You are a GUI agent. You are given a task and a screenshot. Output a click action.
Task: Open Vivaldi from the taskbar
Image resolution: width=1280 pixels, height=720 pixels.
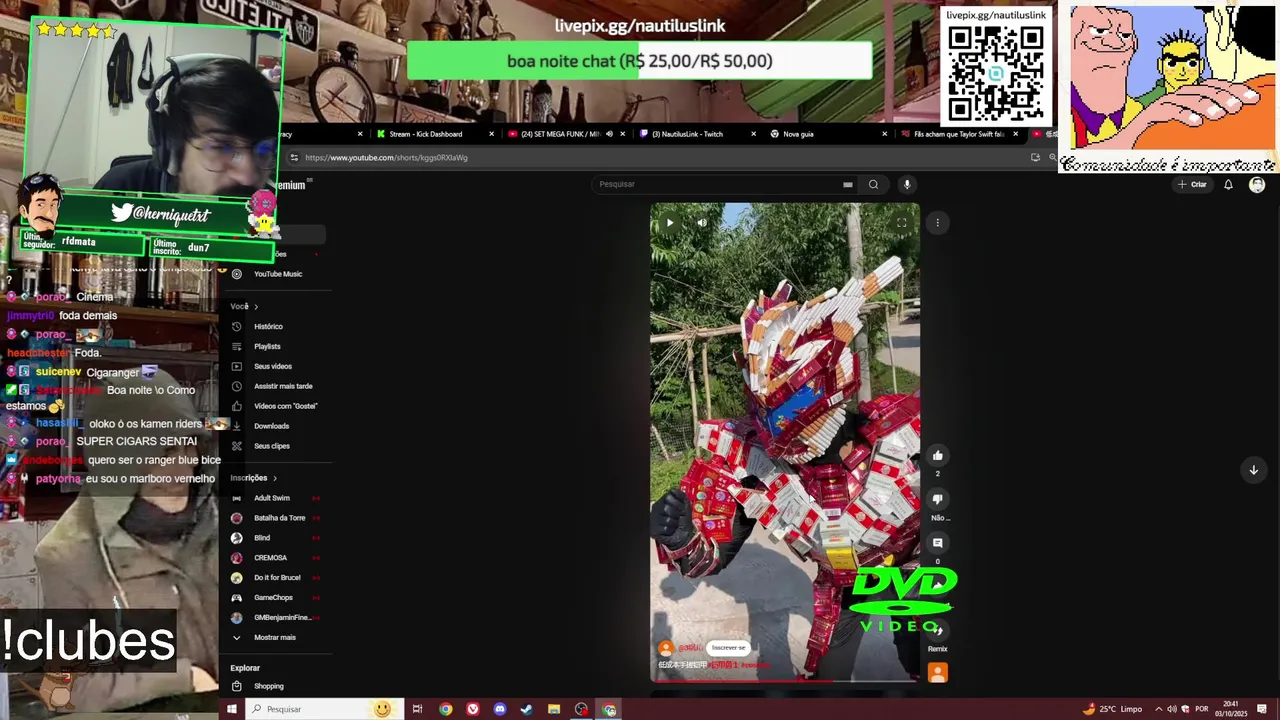pyautogui.click(x=473, y=709)
